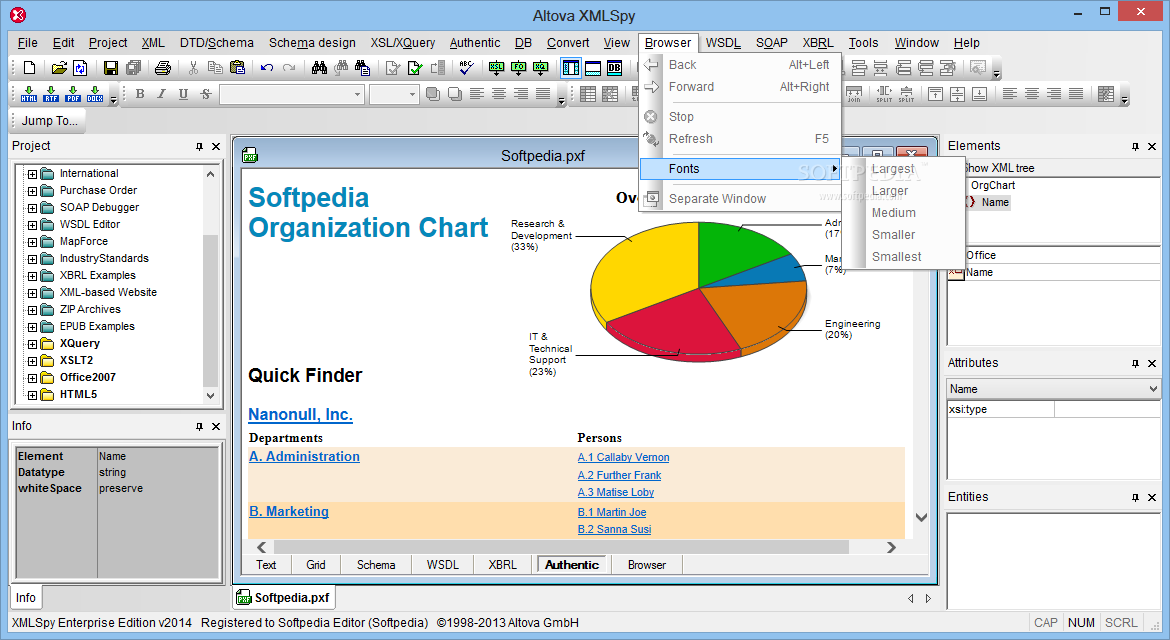Open the B.2 Sanna Susi link

pos(614,530)
